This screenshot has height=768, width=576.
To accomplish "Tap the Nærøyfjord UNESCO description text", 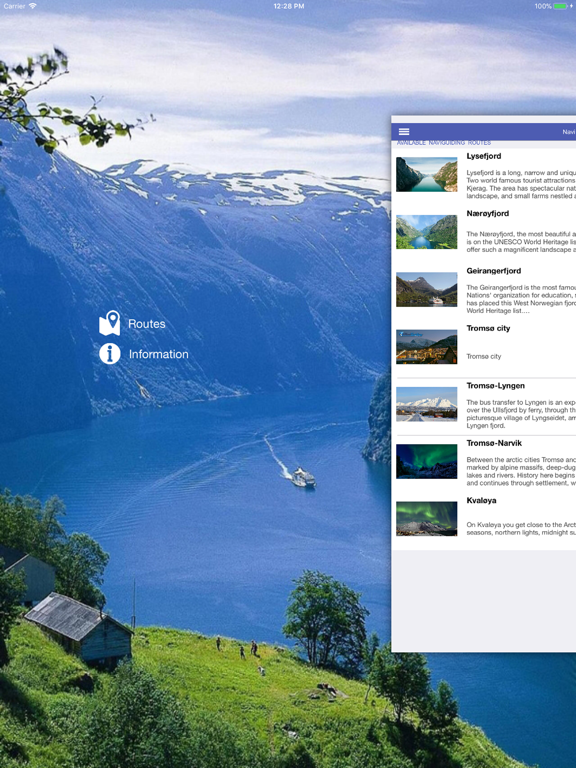I will click(521, 242).
